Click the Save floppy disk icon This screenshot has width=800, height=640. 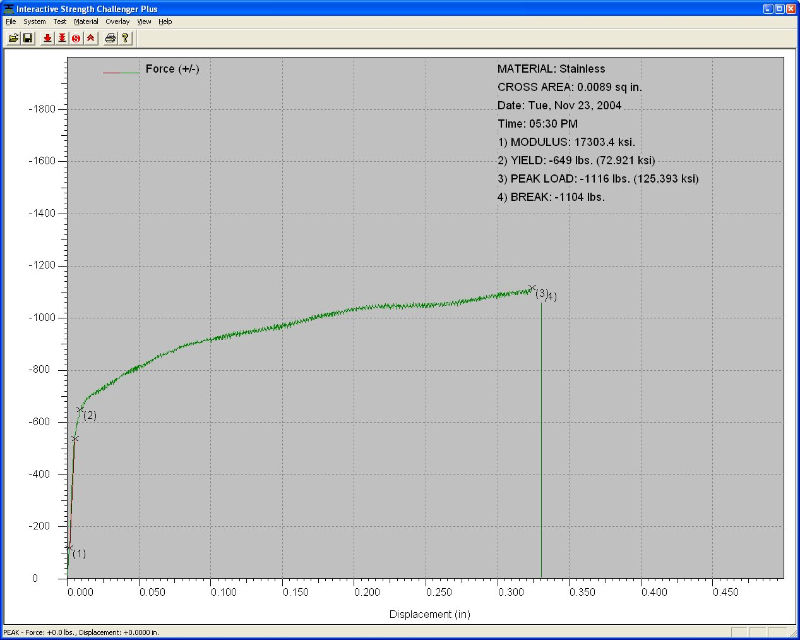pos(28,38)
